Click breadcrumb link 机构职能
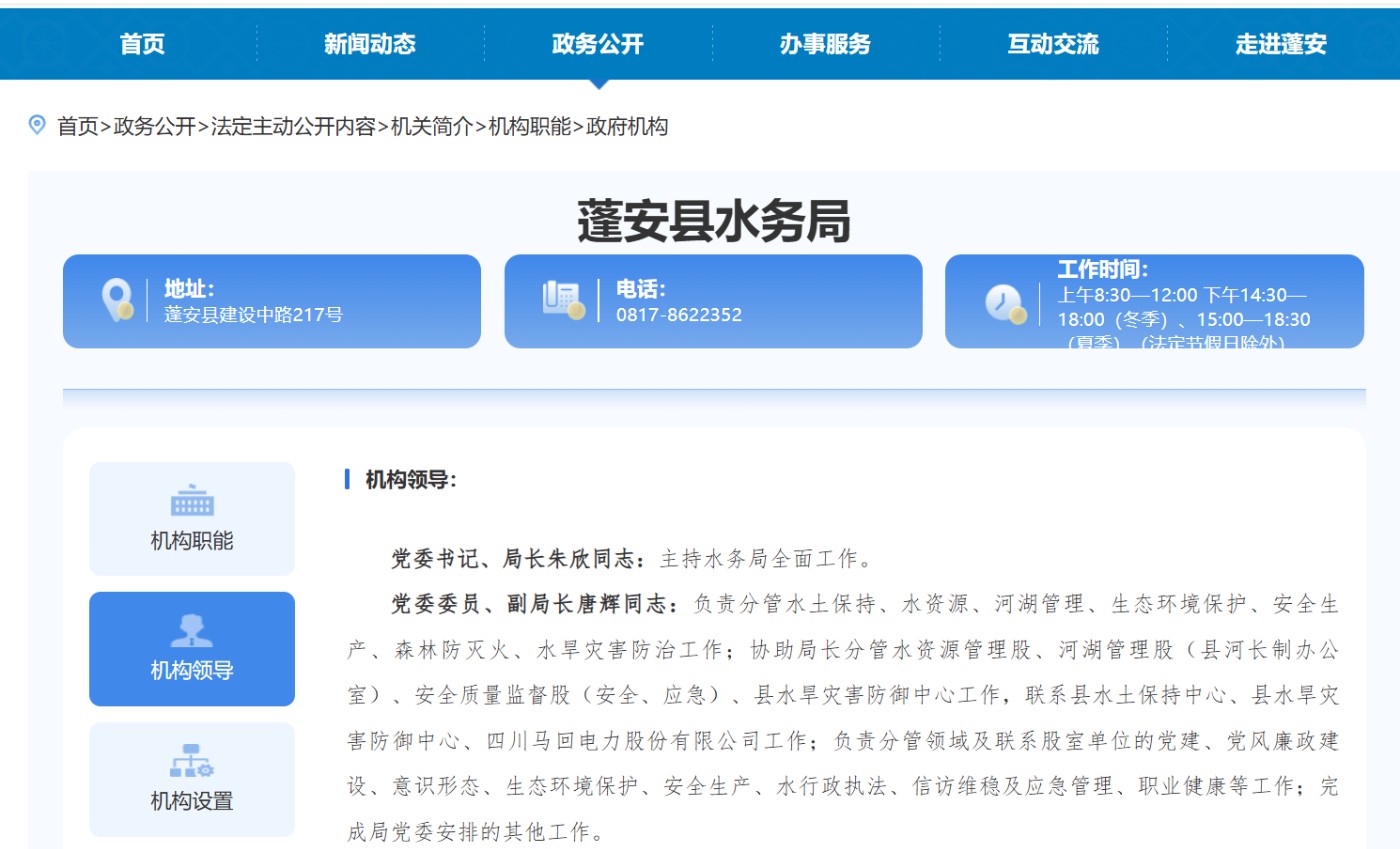The width and height of the screenshot is (1400, 849). 530,127
